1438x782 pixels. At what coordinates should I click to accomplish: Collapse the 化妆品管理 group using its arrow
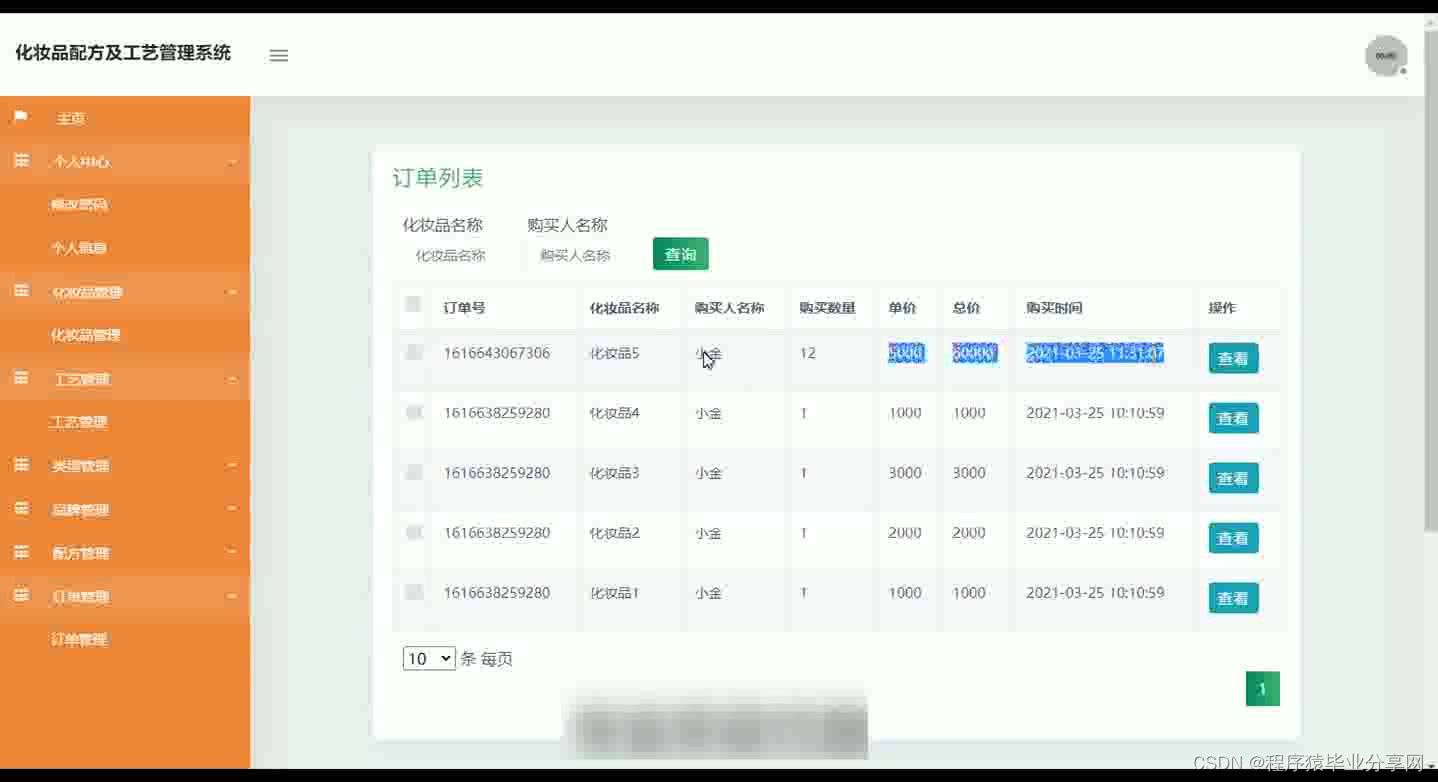pyautogui.click(x=232, y=292)
